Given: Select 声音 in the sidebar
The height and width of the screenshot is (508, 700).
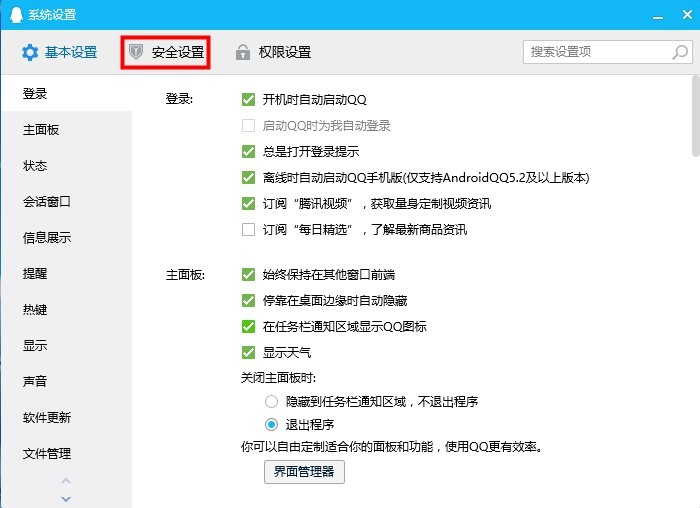Looking at the screenshot, I should [67, 382].
